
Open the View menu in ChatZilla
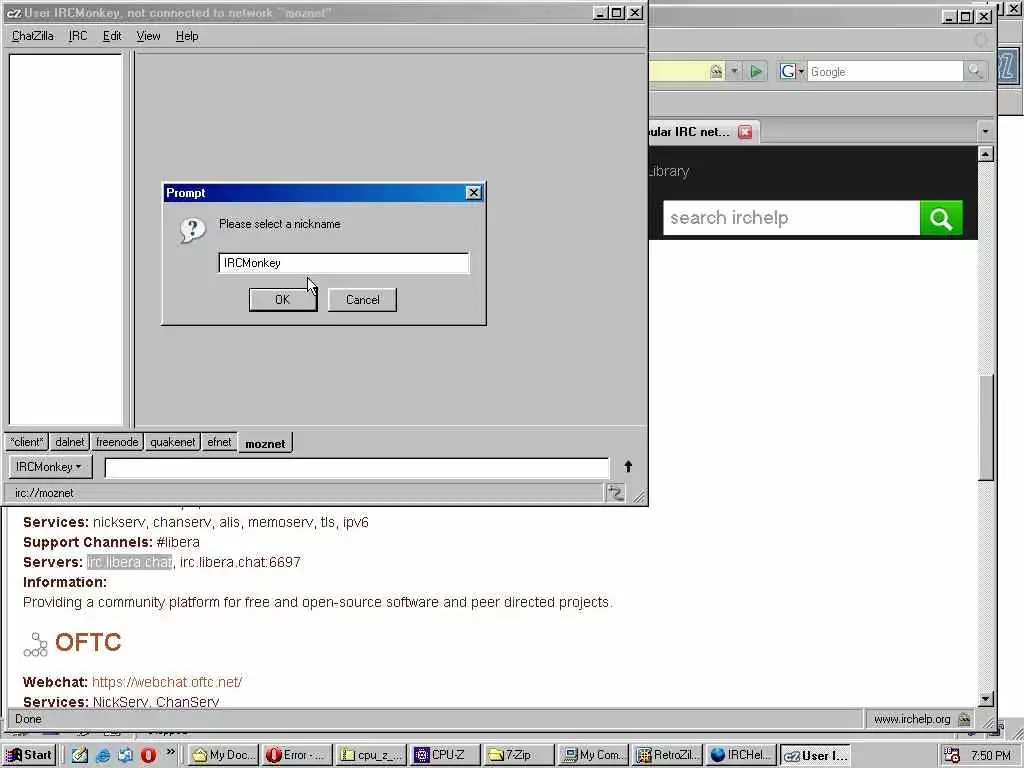point(148,36)
